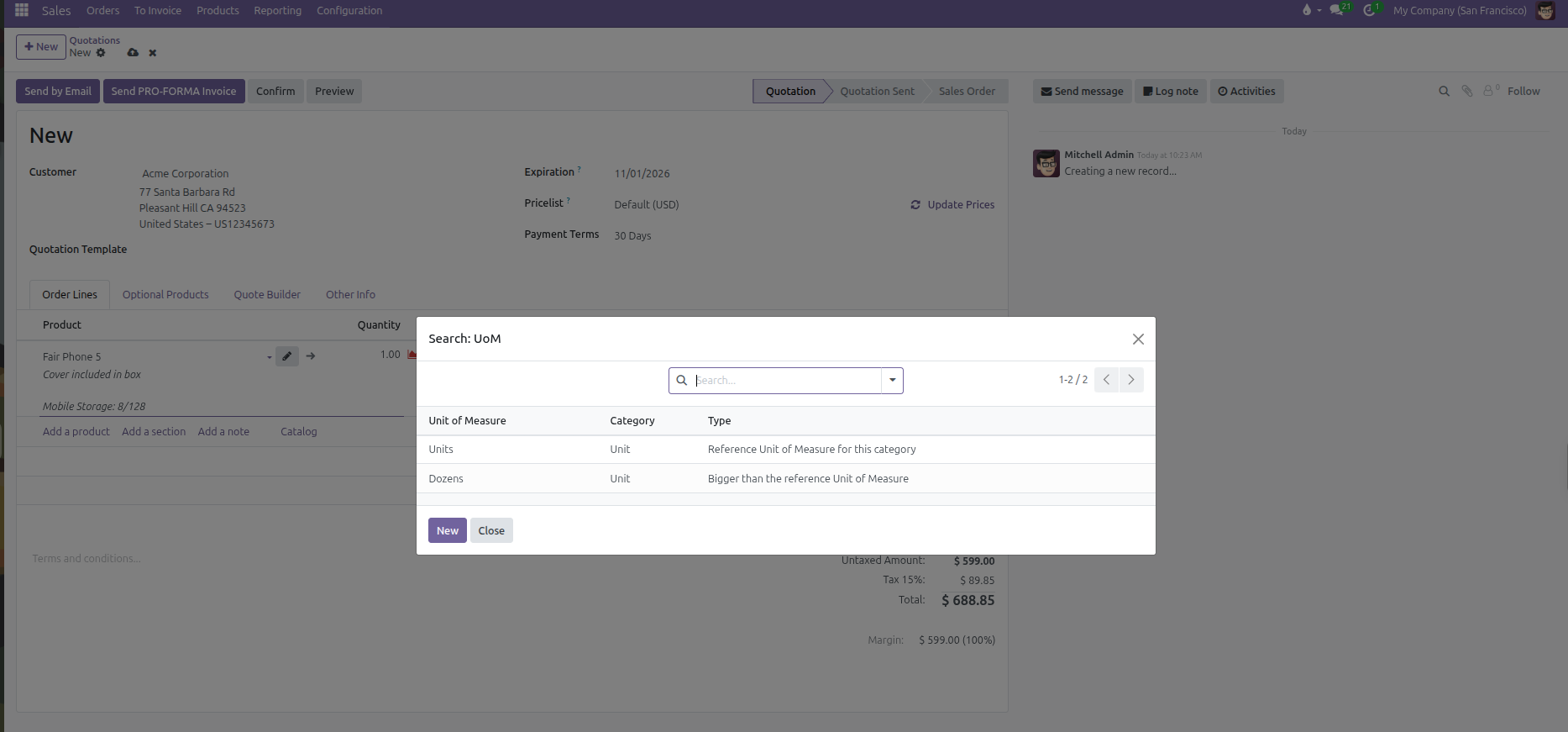Click the search magnifier in UoM search box
The image size is (1568, 732).
click(x=682, y=380)
